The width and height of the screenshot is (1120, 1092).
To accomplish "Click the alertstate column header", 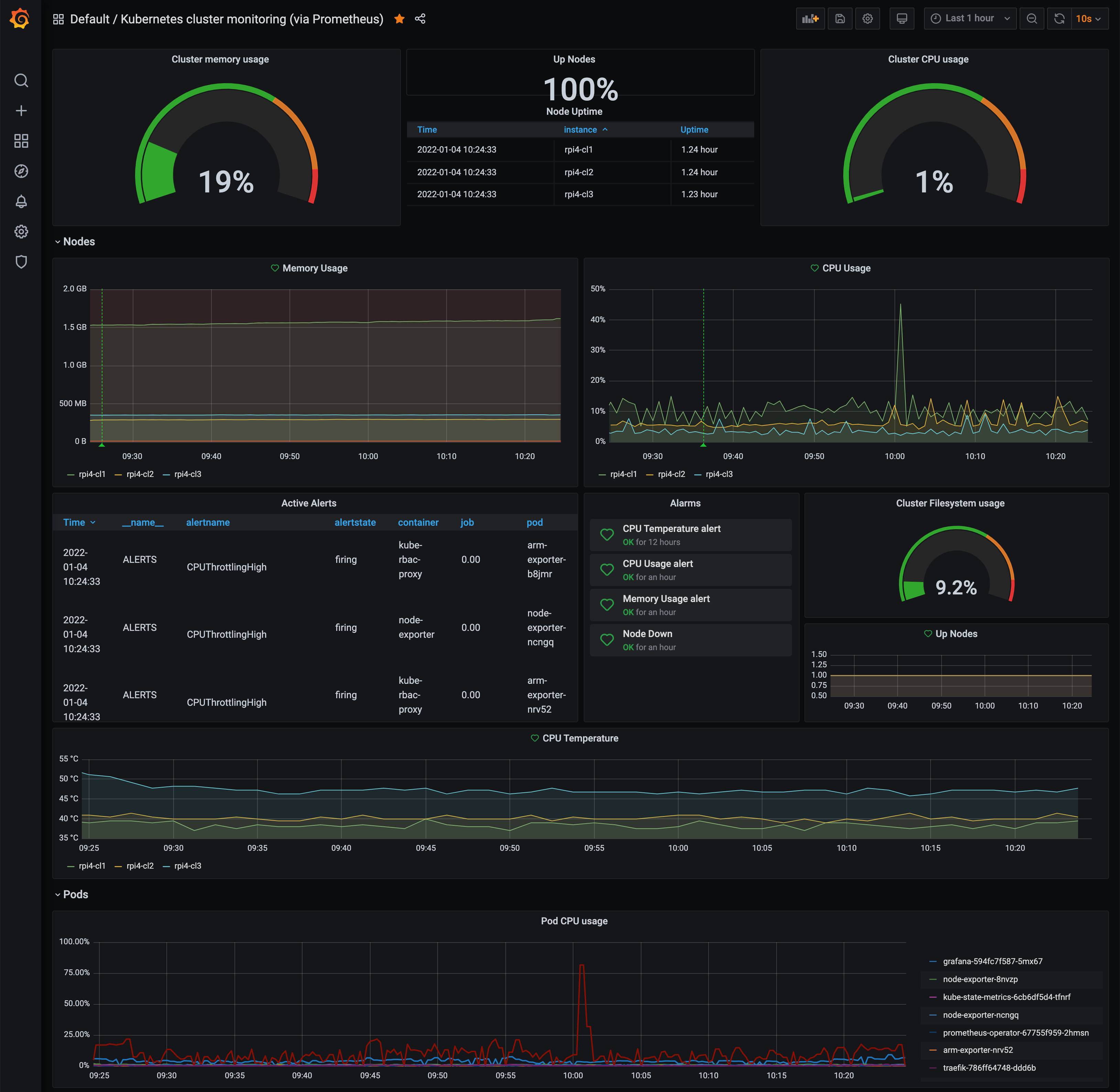I will [x=355, y=523].
